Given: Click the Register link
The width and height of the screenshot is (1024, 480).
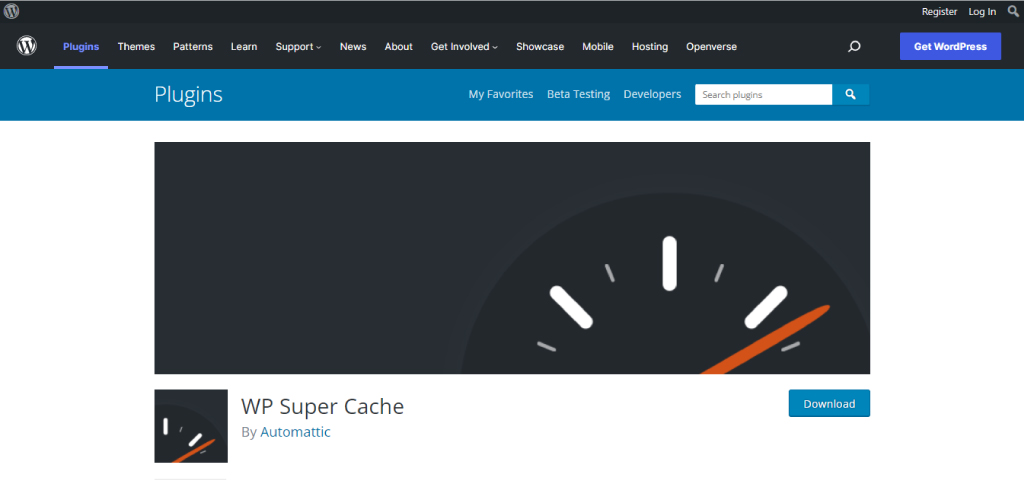Looking at the screenshot, I should [x=939, y=11].
